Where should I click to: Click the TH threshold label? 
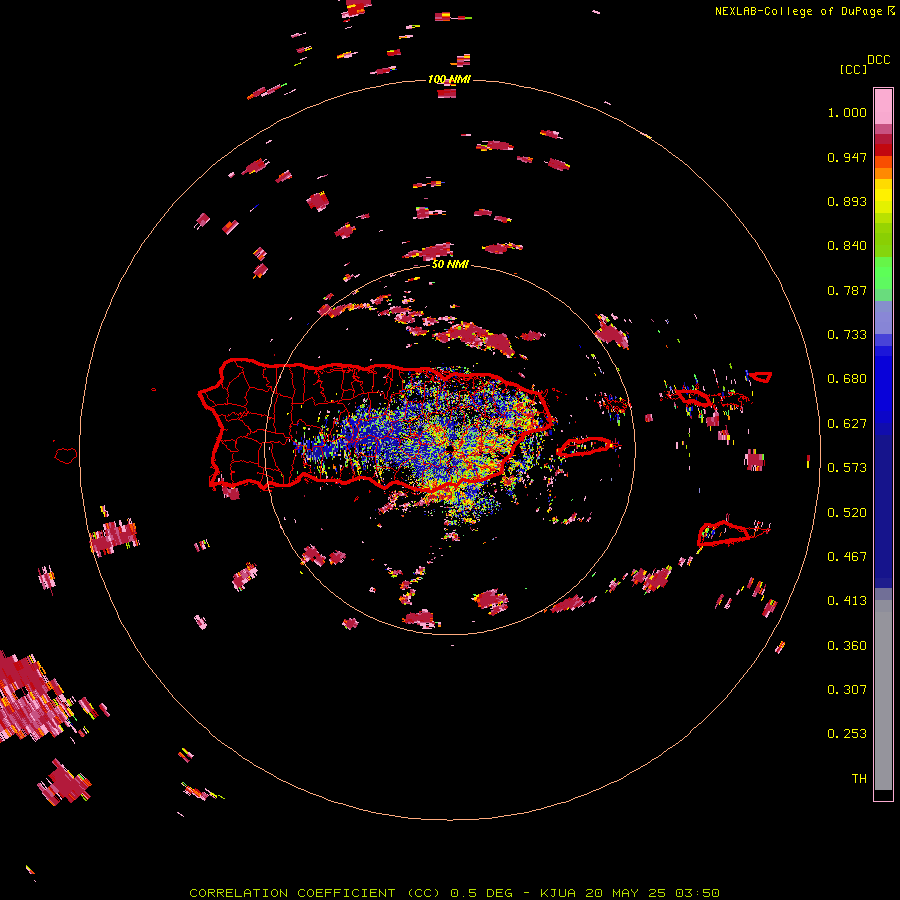pos(859,779)
